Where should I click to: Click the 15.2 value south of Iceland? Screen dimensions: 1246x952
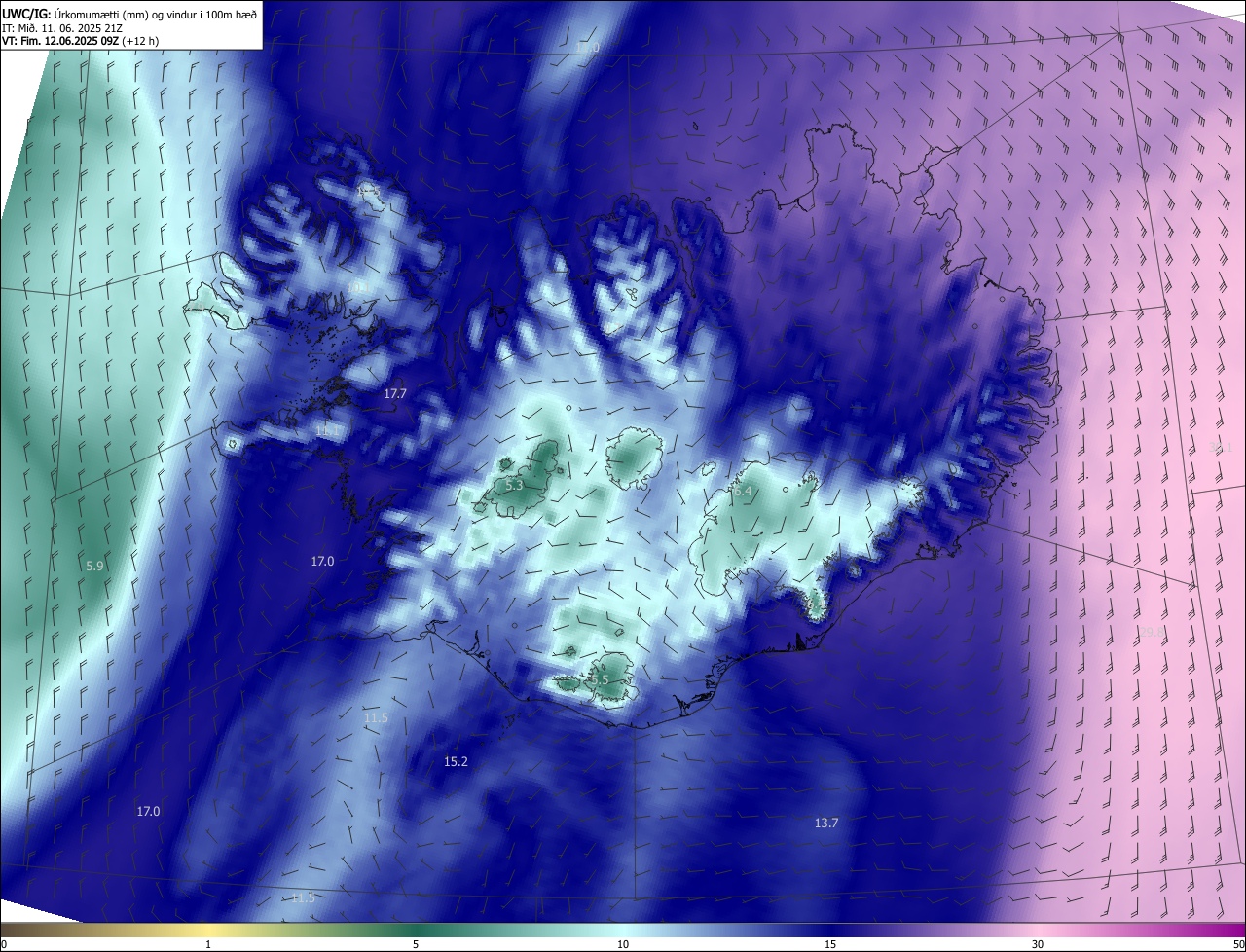(456, 761)
